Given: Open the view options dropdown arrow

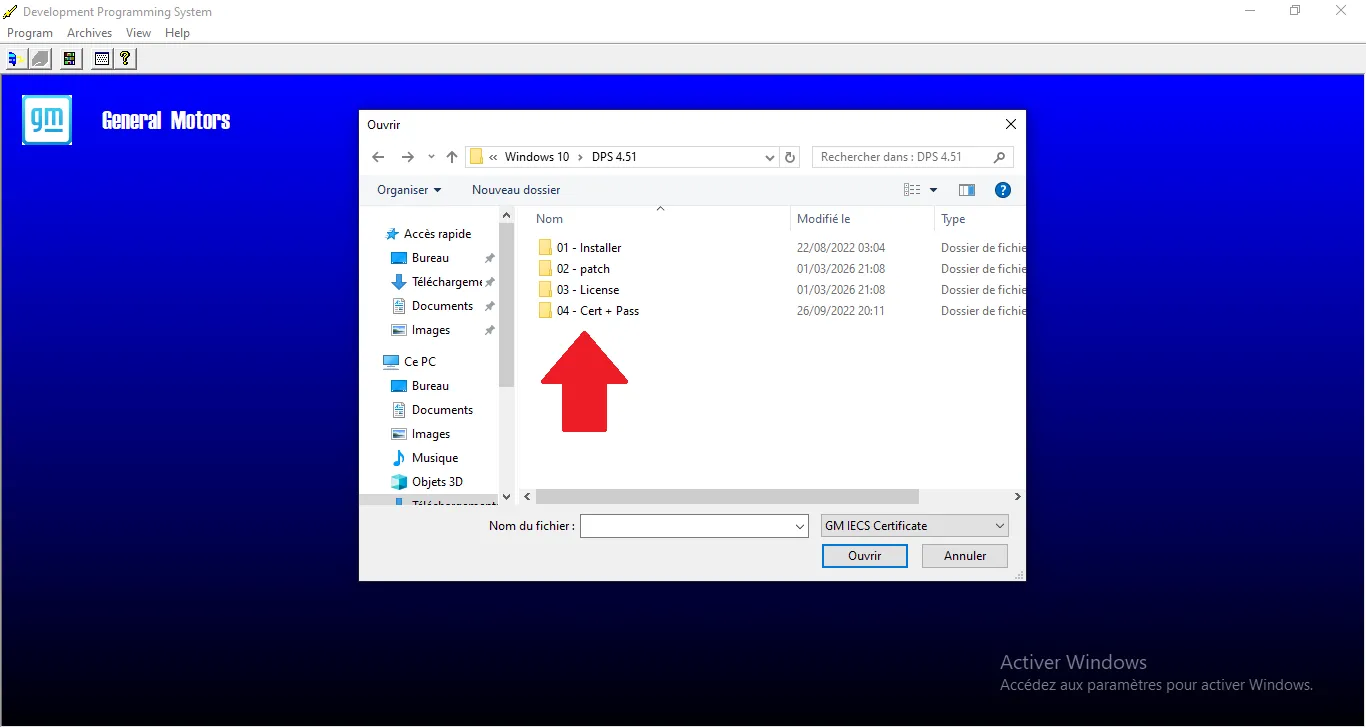Looking at the screenshot, I should pos(934,190).
